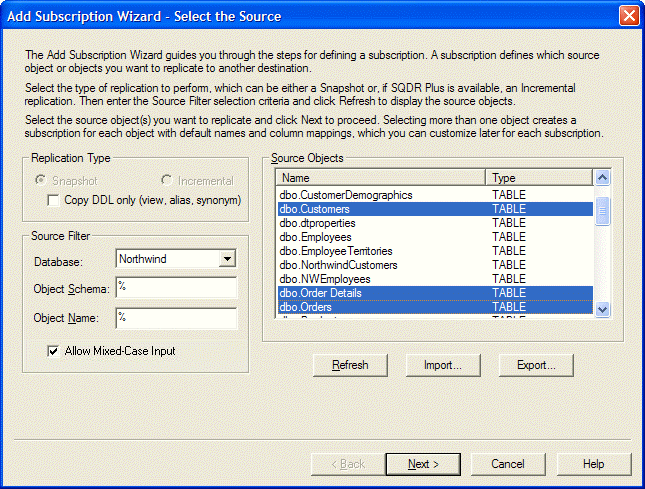Click the Object Name input field
This screenshot has width=645, height=489.
(176, 318)
